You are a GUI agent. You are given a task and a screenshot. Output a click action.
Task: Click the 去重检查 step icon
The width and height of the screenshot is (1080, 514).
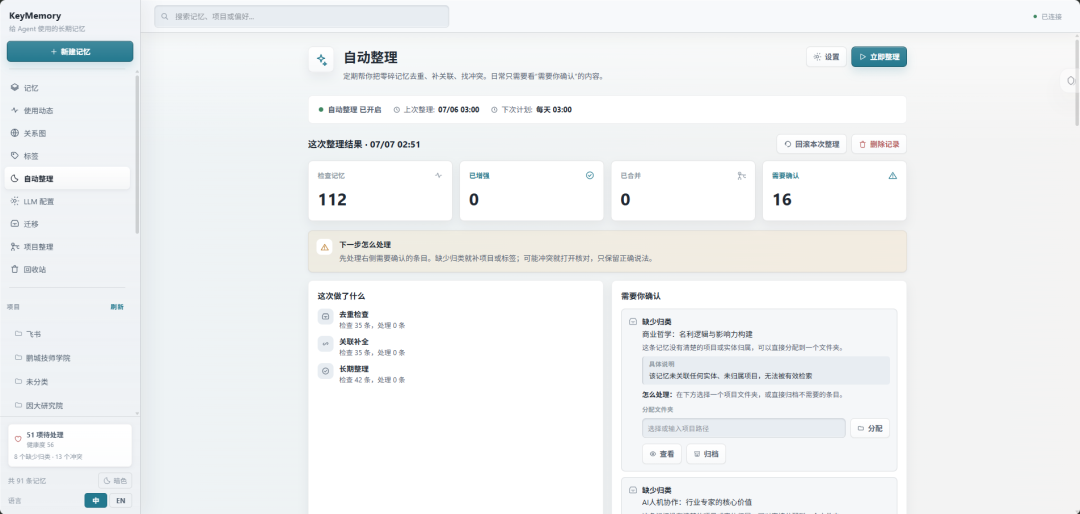tap(325, 316)
